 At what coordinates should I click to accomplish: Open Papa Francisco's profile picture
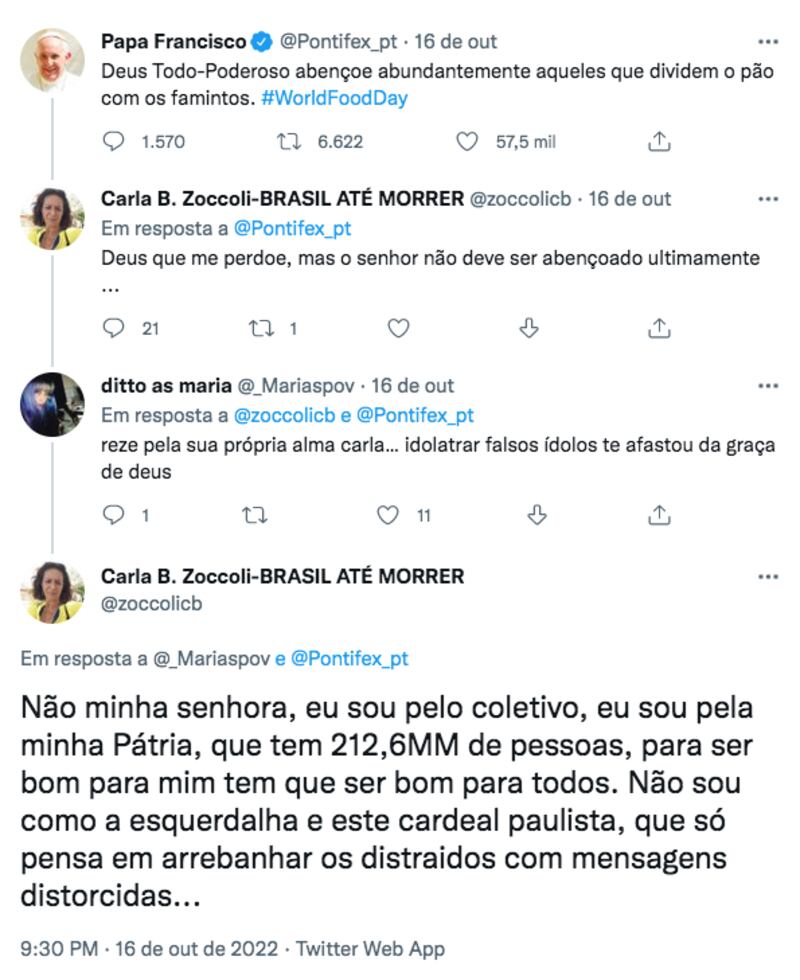[52, 60]
